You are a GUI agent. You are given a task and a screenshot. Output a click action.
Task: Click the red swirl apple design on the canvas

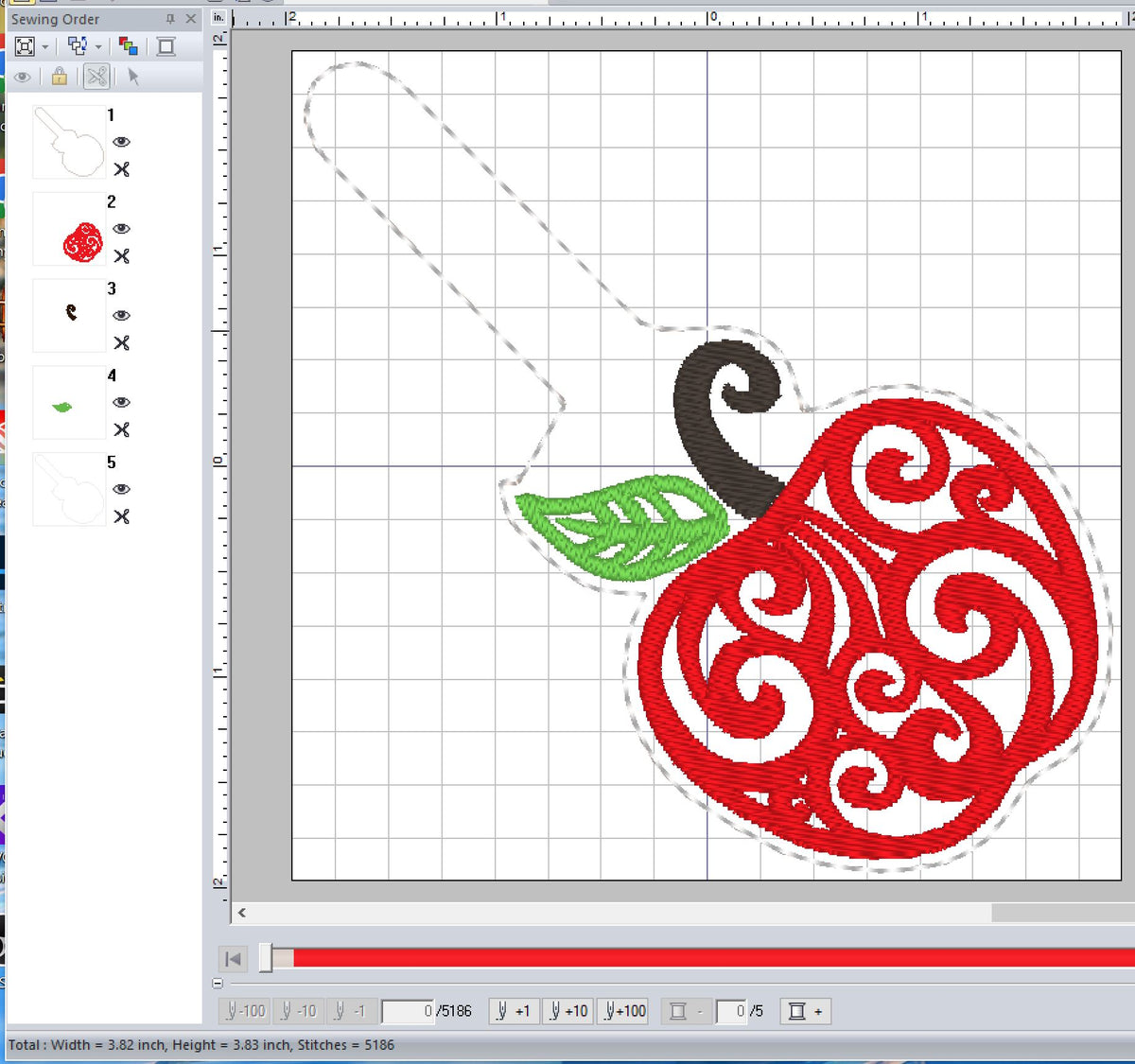[867, 630]
